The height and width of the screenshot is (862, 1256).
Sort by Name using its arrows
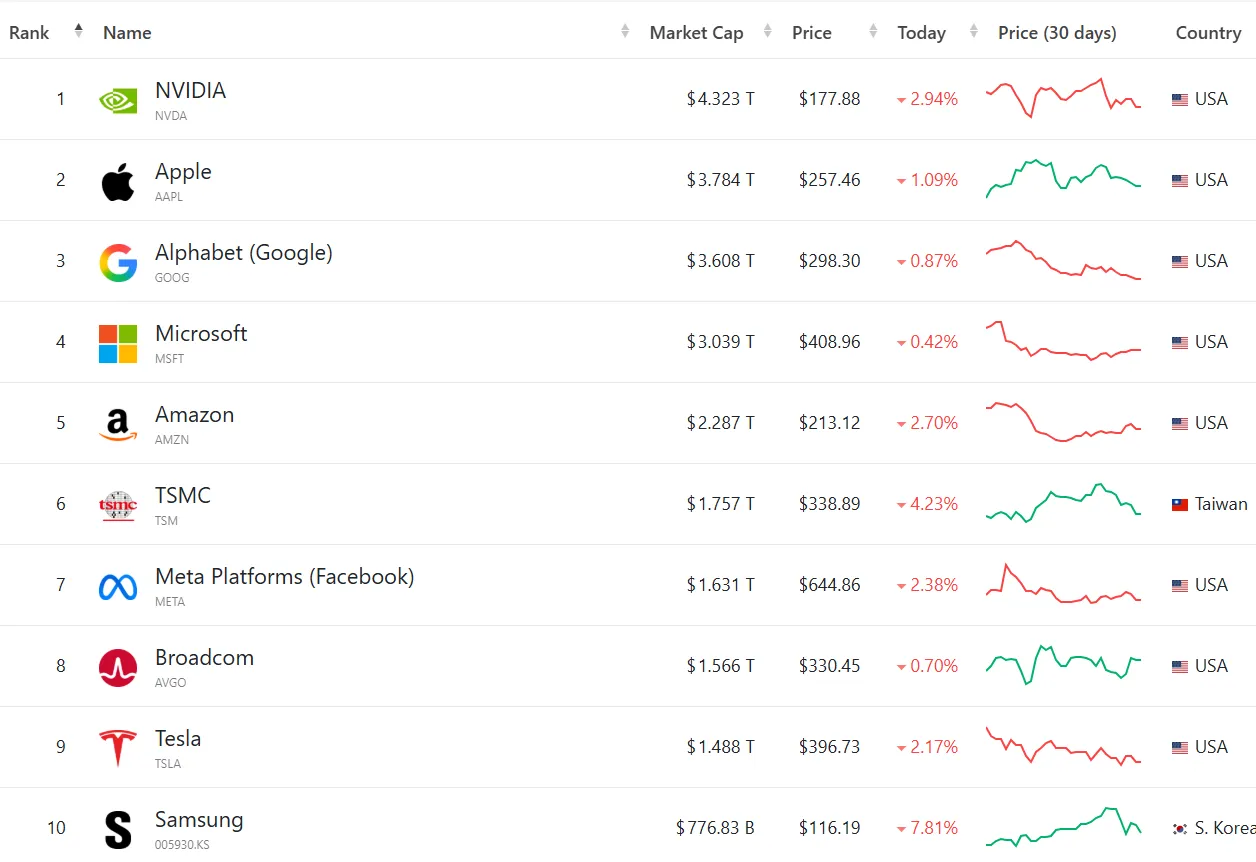point(625,31)
